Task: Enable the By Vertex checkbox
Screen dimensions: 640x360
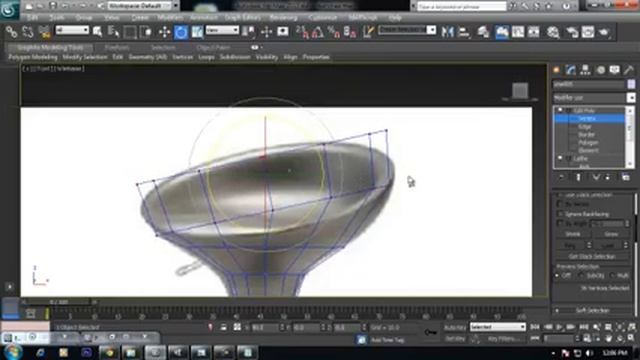Action: (560, 204)
